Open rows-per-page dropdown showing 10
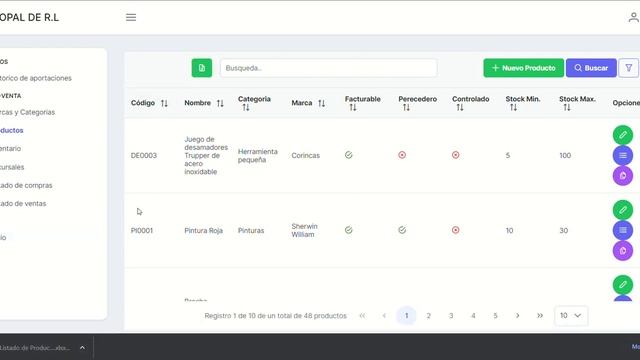This screenshot has width=640, height=360. tap(571, 316)
